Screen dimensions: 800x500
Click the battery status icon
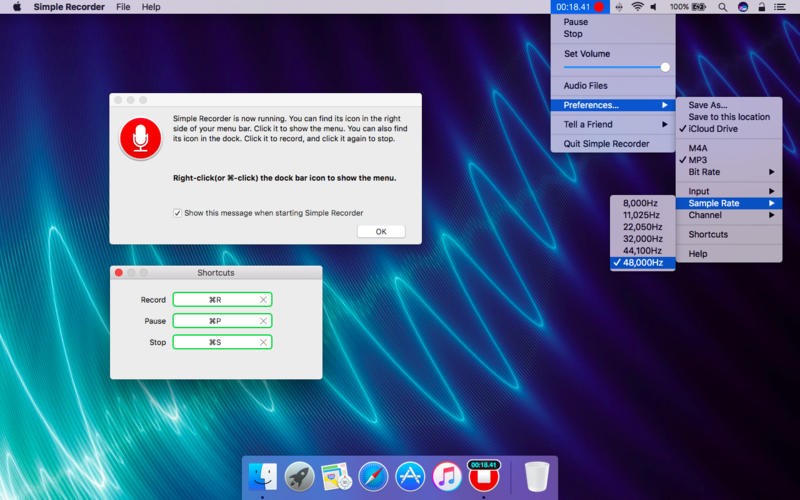click(698, 7)
